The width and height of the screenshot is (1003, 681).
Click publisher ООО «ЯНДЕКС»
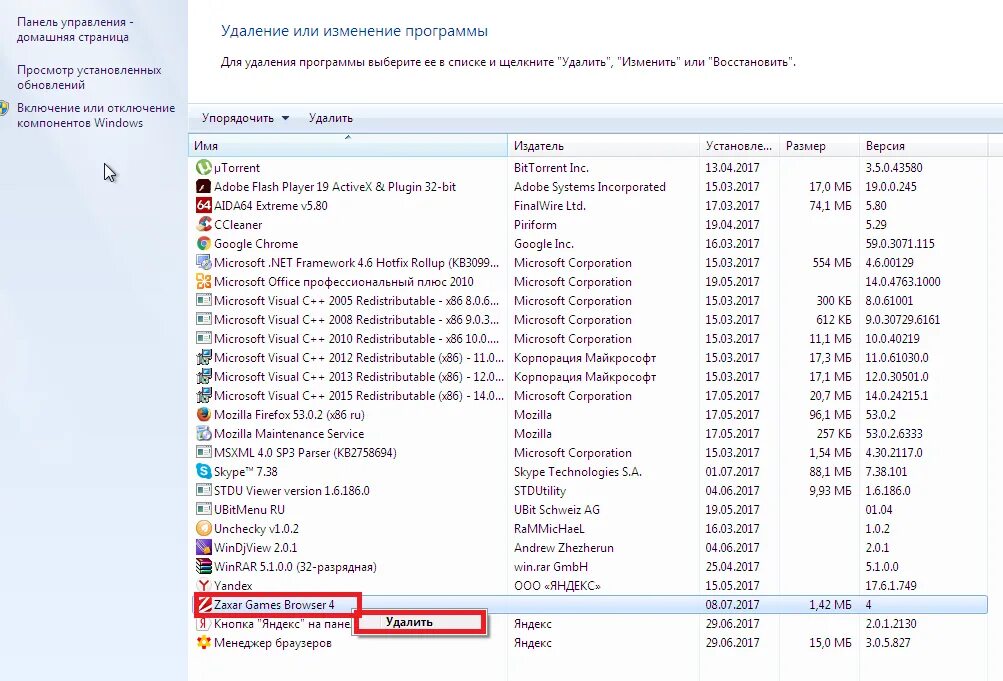pyautogui.click(x=557, y=586)
